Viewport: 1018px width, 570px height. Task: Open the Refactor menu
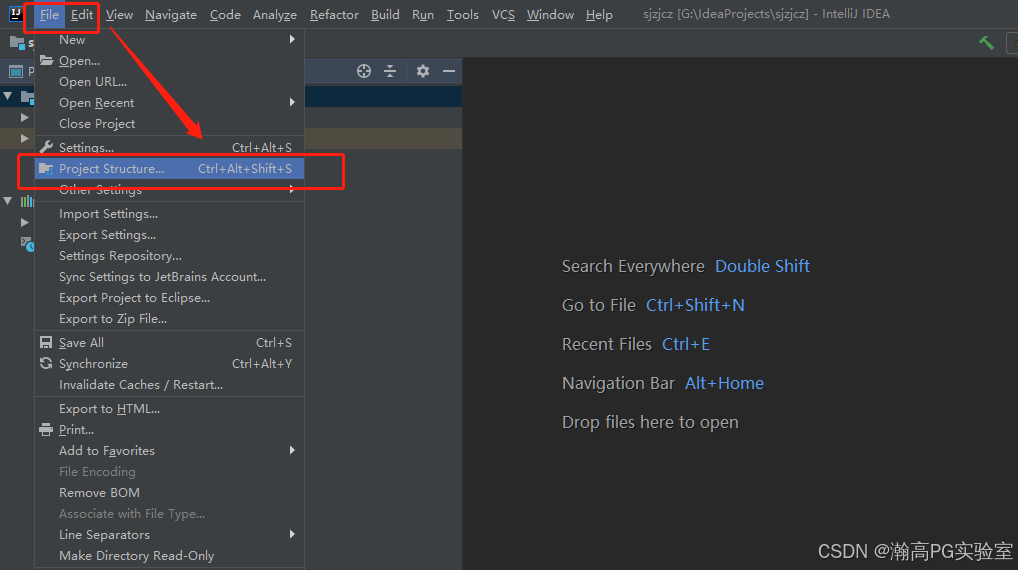(334, 14)
